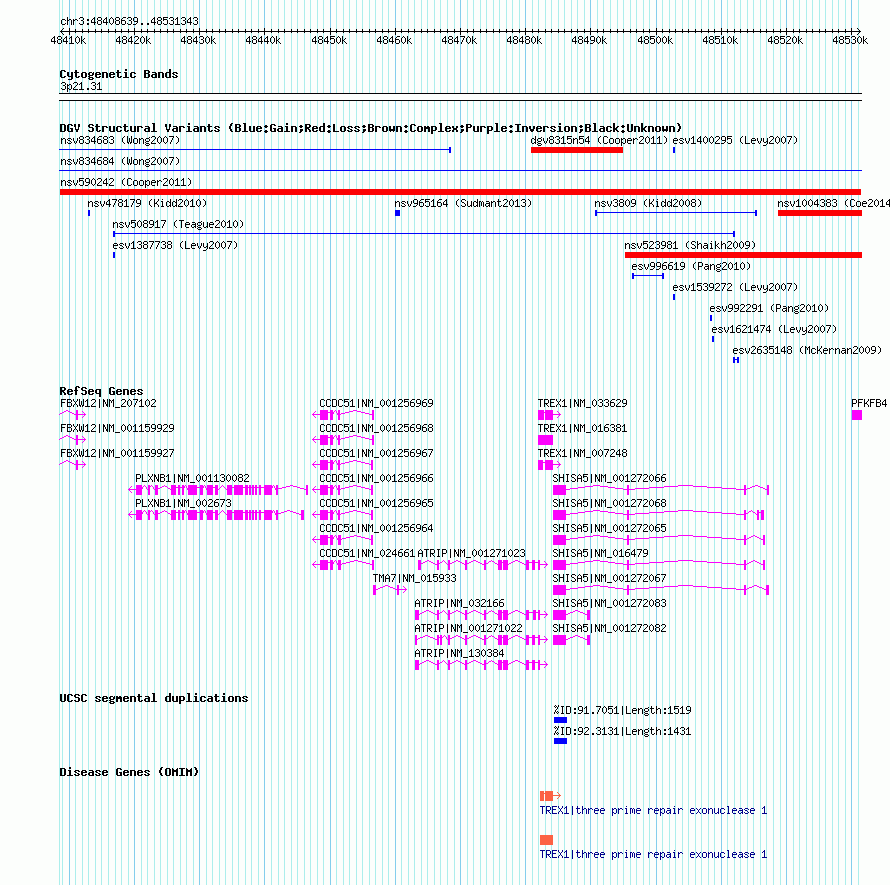This screenshot has height=885, width=890.
Task: Click the blue span line of nsv3809
Action: coord(676,213)
